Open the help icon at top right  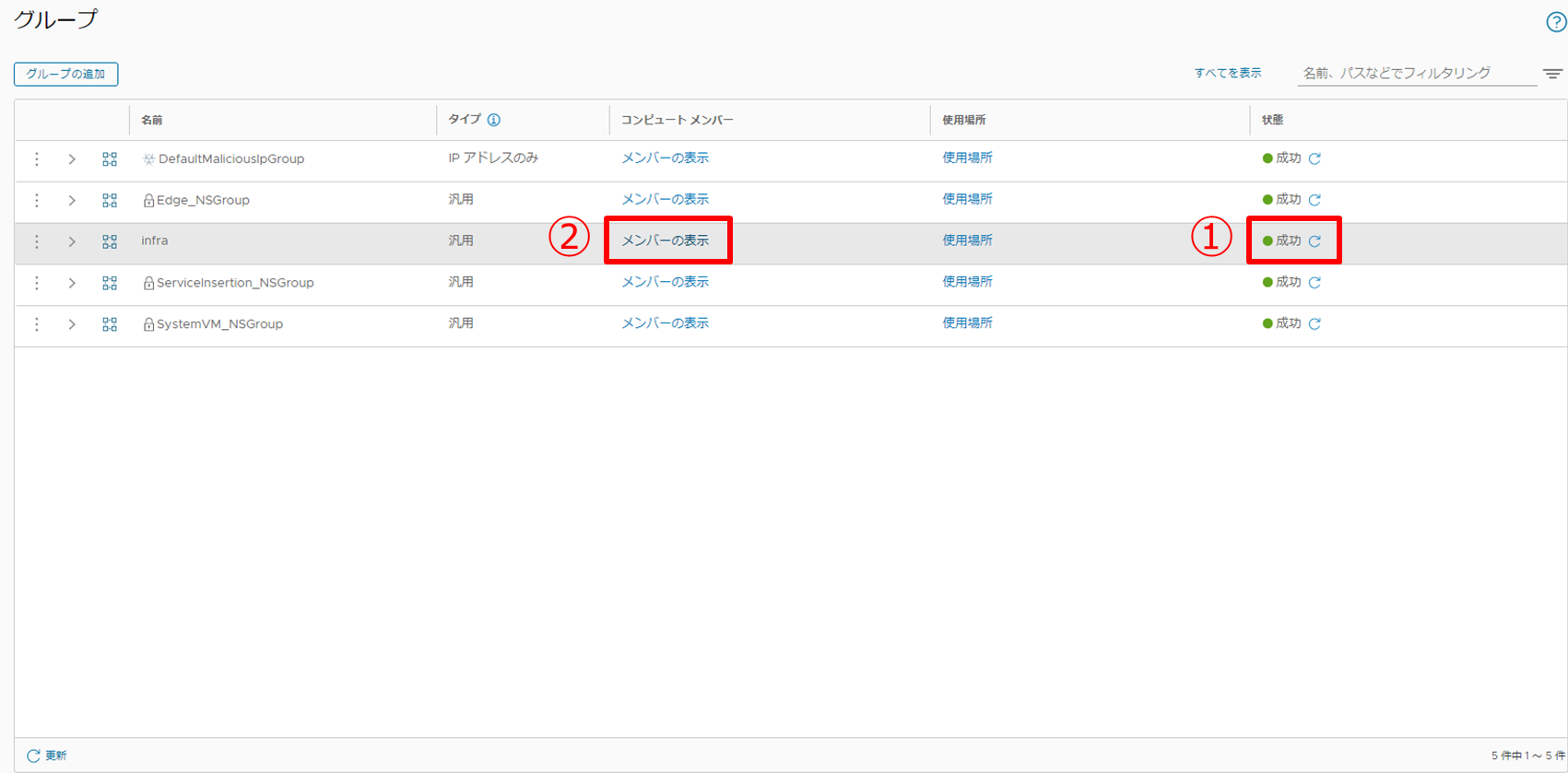pyautogui.click(x=1555, y=23)
